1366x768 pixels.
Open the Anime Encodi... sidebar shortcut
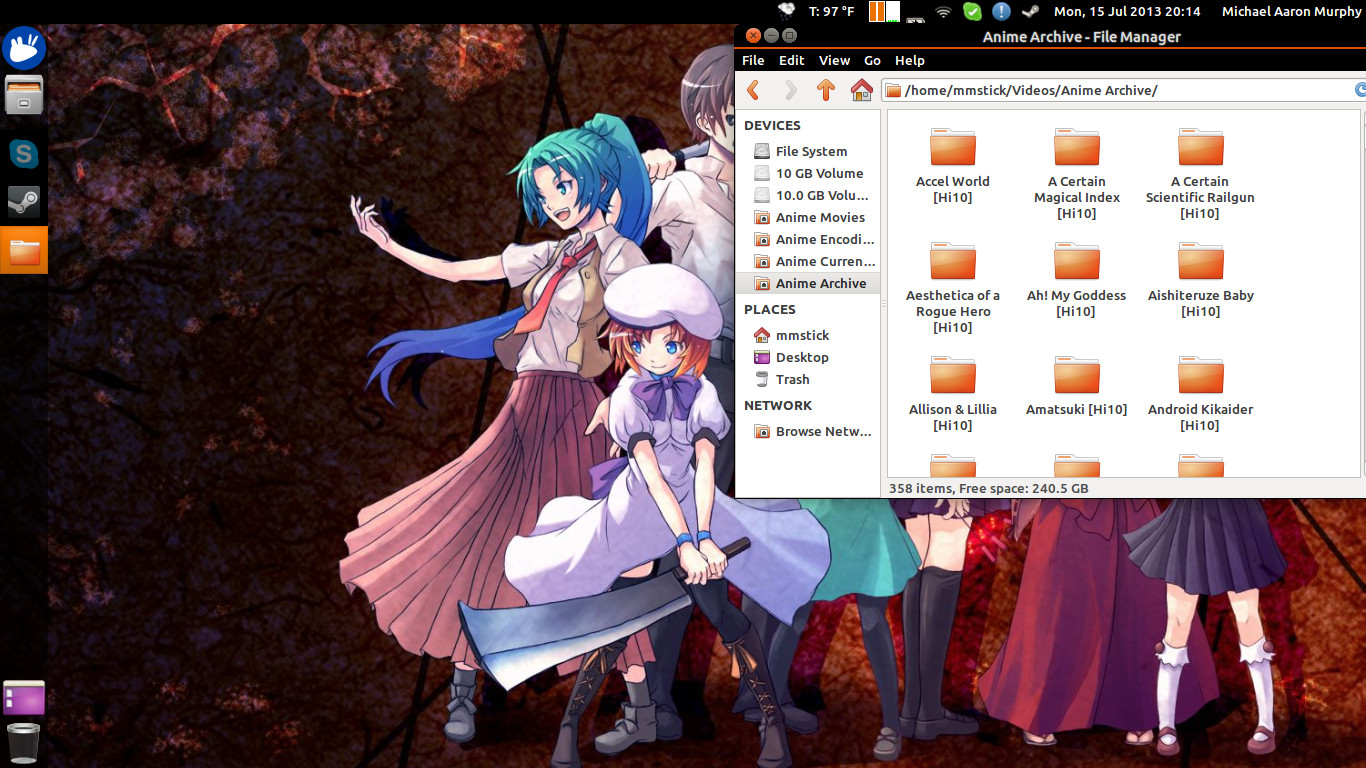[808, 239]
